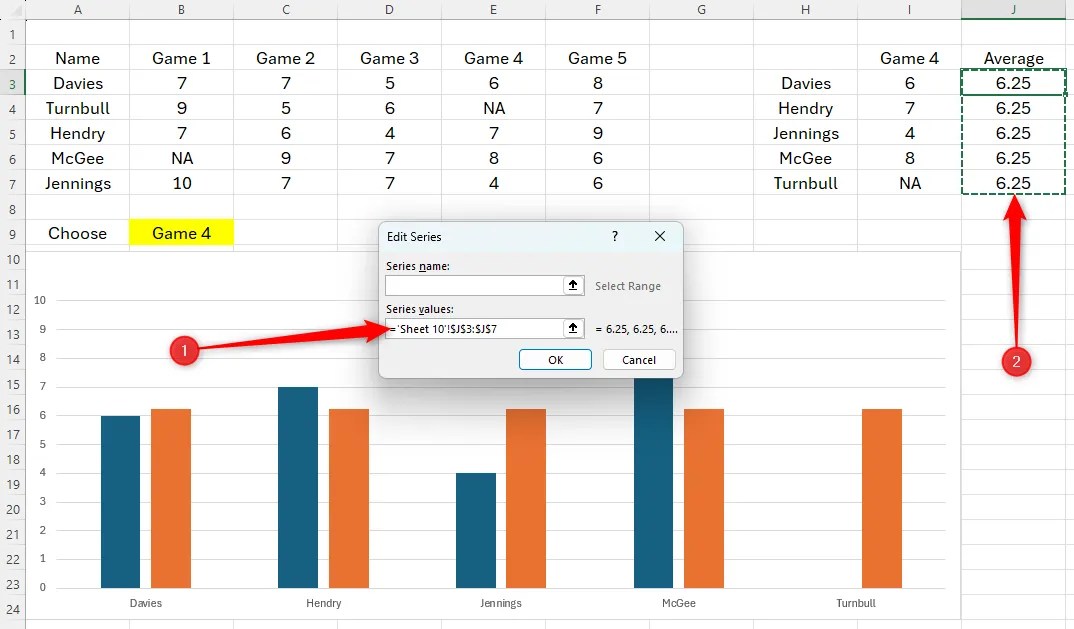Click column header J
The image size is (1074, 629).
coord(1013,9)
